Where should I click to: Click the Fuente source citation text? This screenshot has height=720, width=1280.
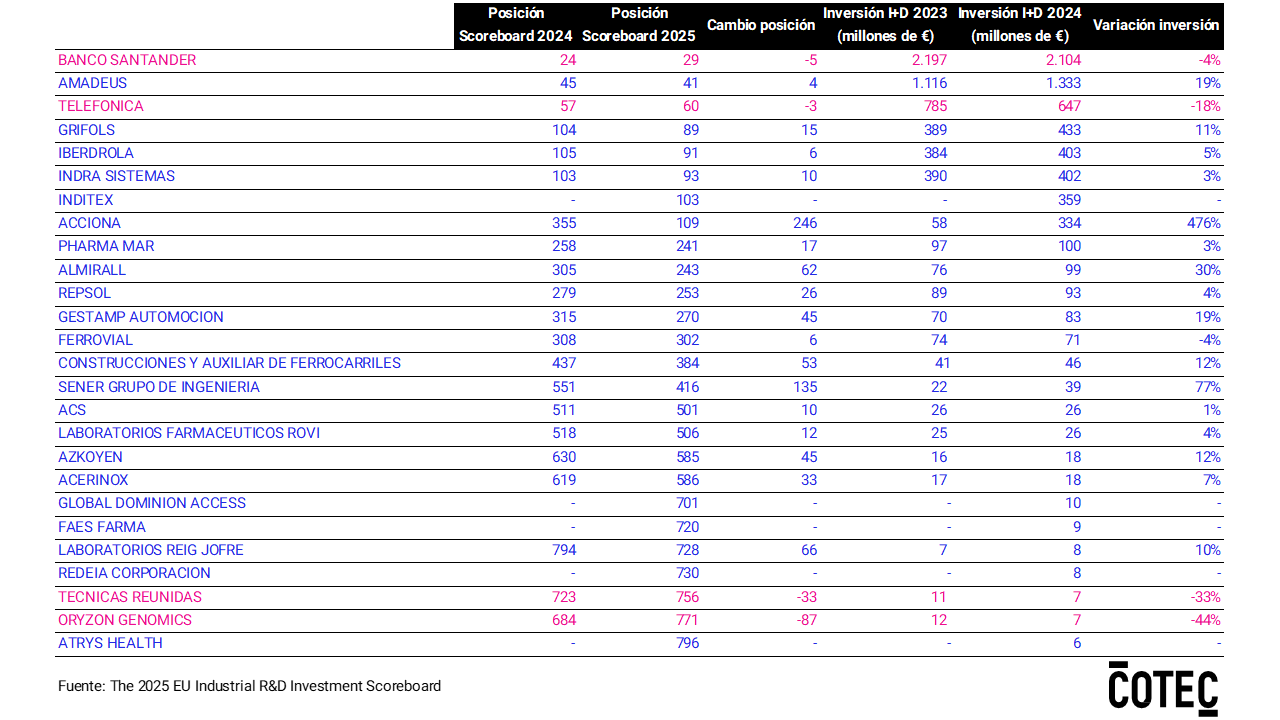(x=249, y=686)
